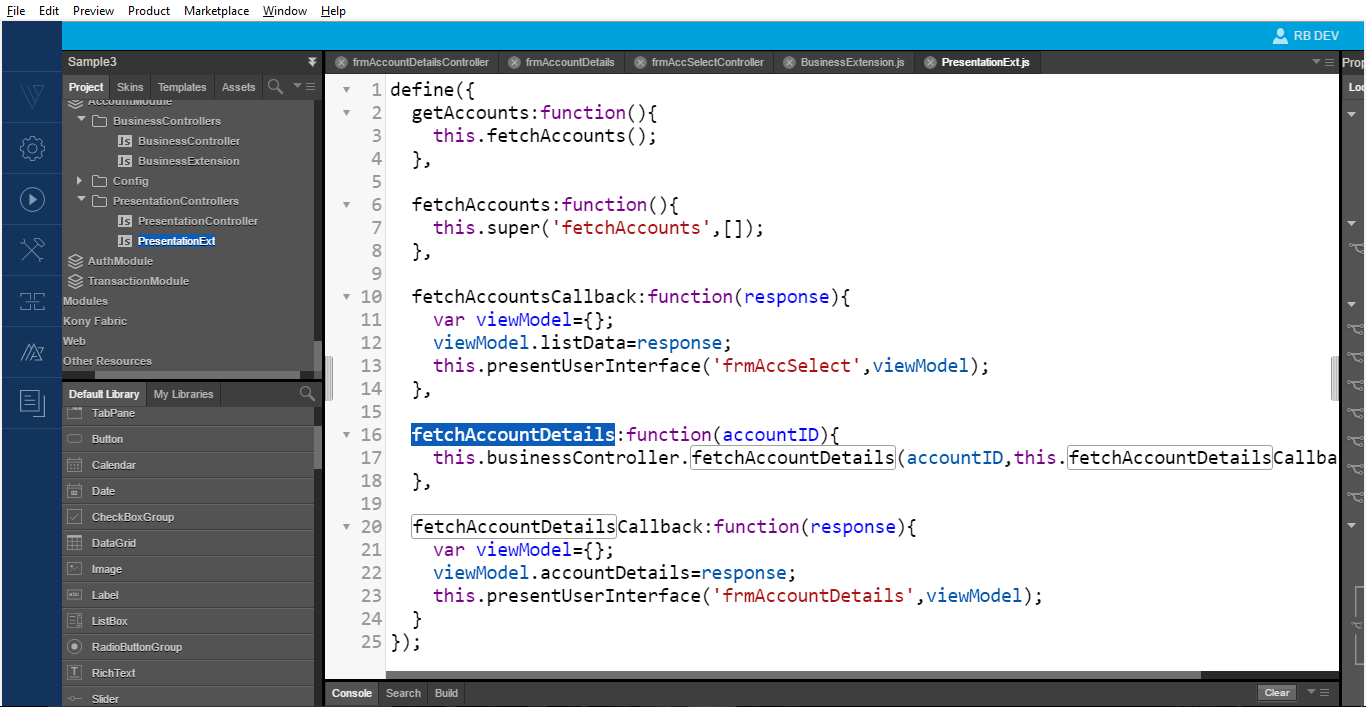Click the library panel search magnifier
This screenshot has width=1366, height=707.
tap(307, 394)
